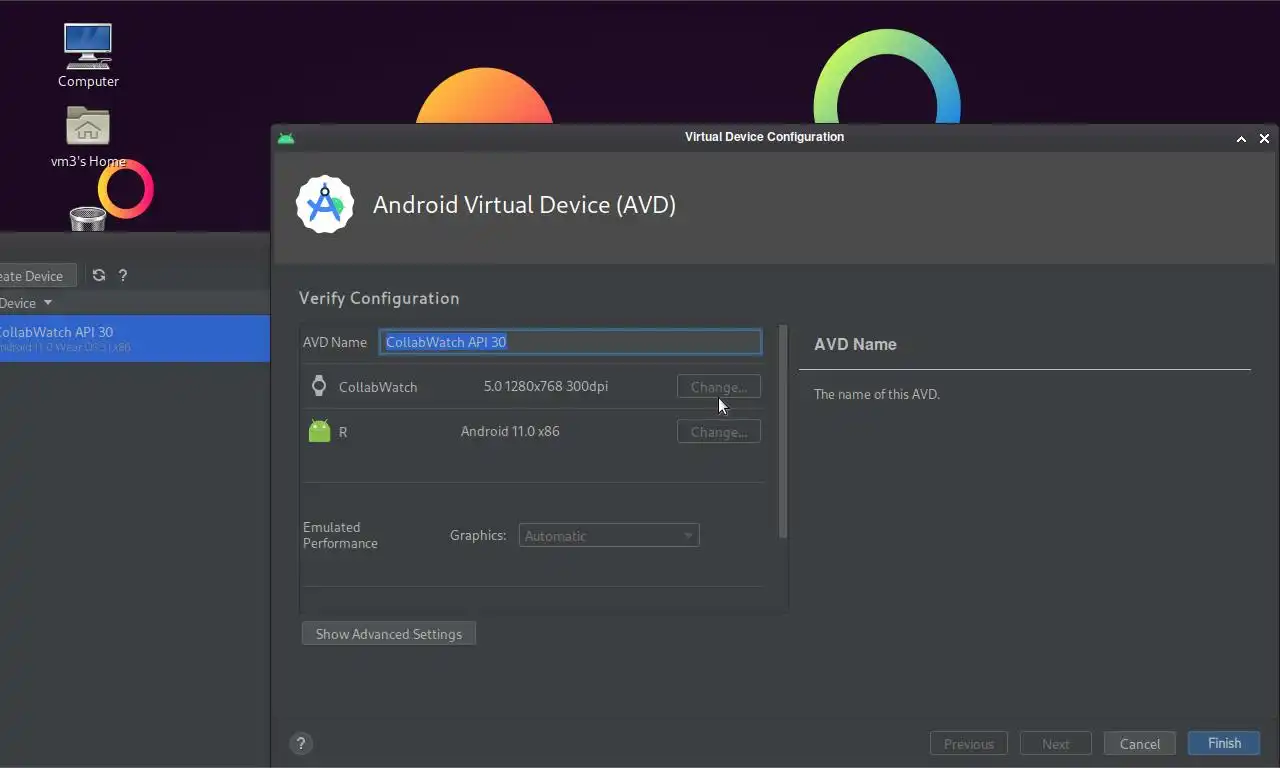Image resolution: width=1280 pixels, height=768 pixels.
Task: Click the Android icon in dialog title bar
Action: point(286,138)
